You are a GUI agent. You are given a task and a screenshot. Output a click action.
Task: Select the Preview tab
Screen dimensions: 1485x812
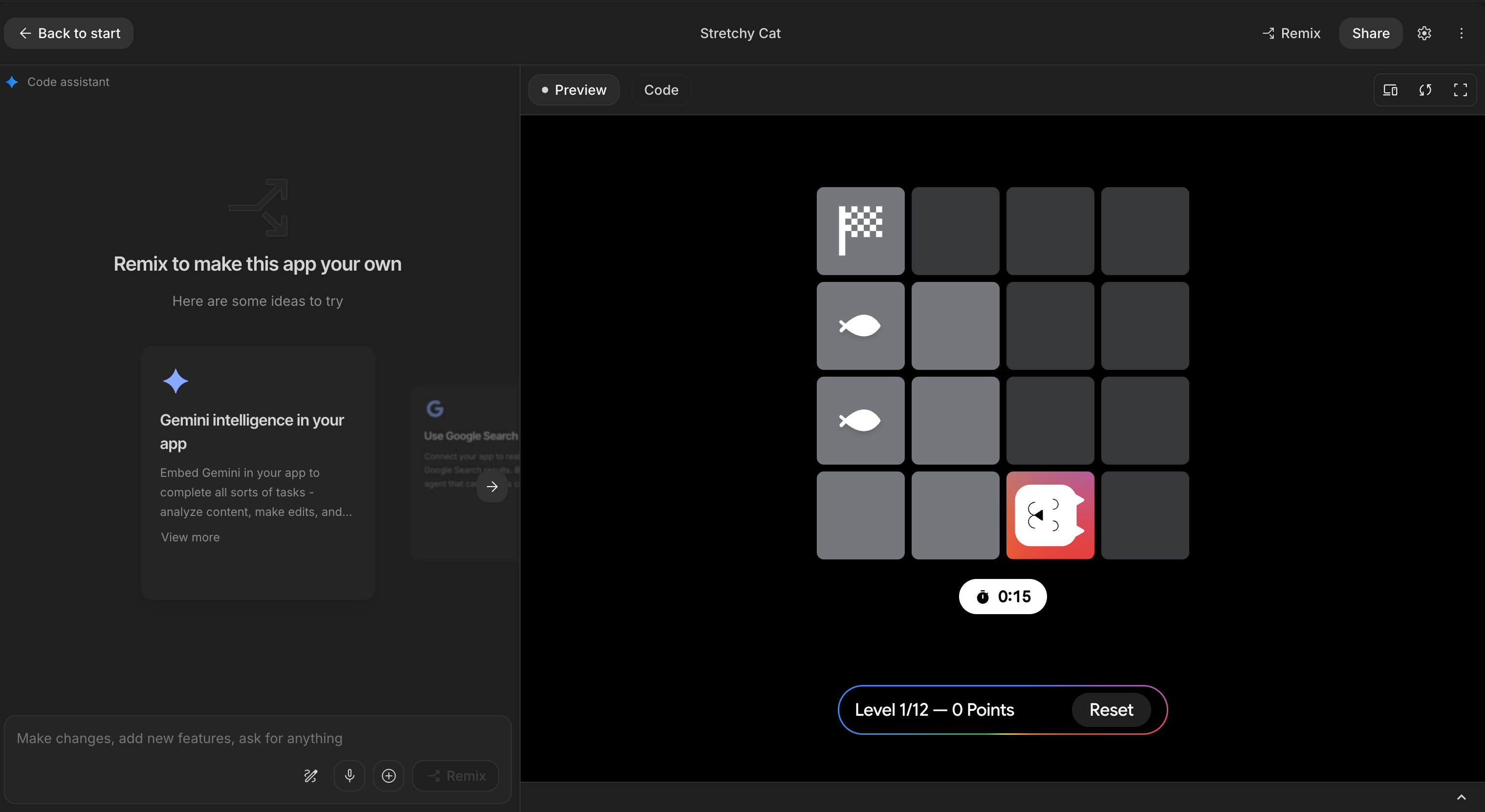(x=573, y=90)
